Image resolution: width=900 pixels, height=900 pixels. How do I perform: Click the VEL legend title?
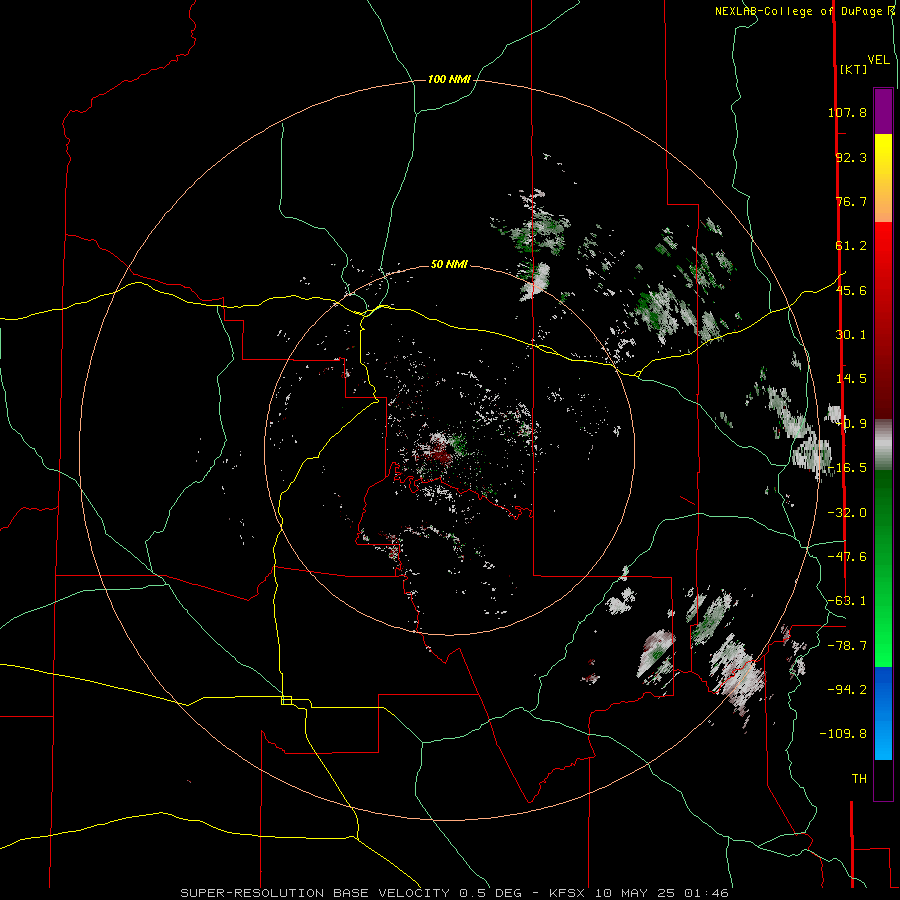coord(878,59)
